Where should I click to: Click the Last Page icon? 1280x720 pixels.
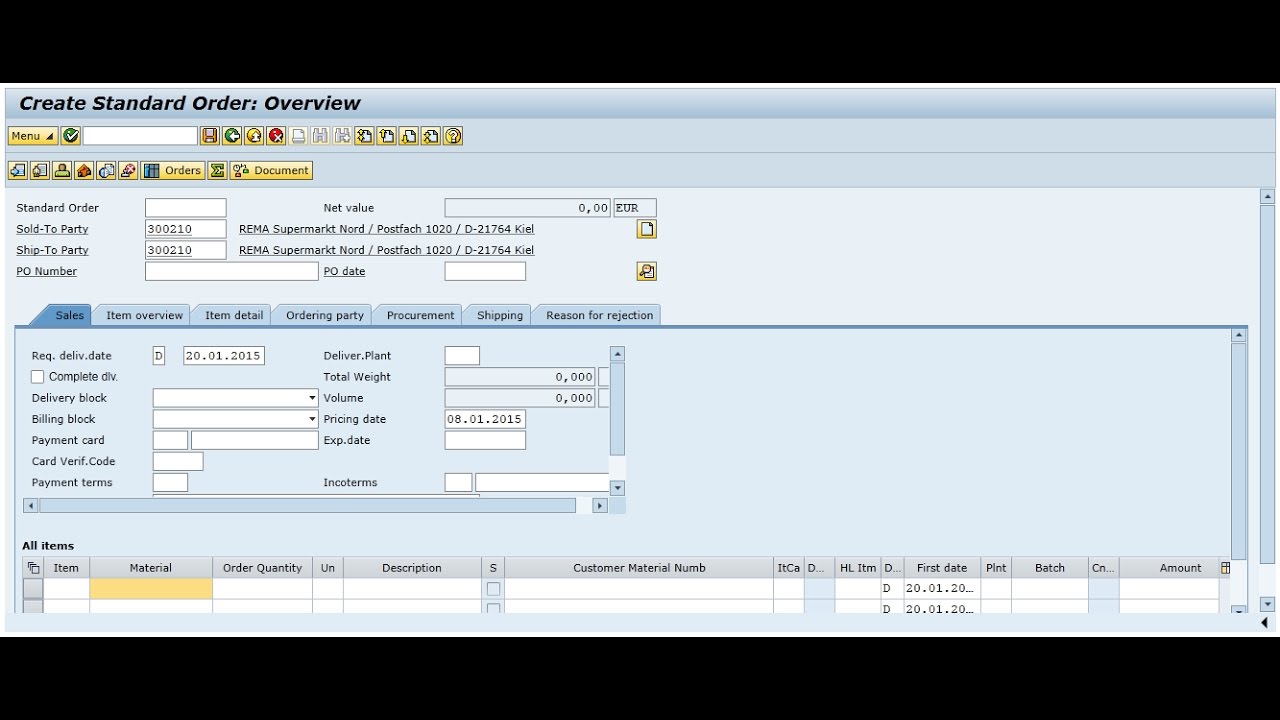[x=430, y=136]
